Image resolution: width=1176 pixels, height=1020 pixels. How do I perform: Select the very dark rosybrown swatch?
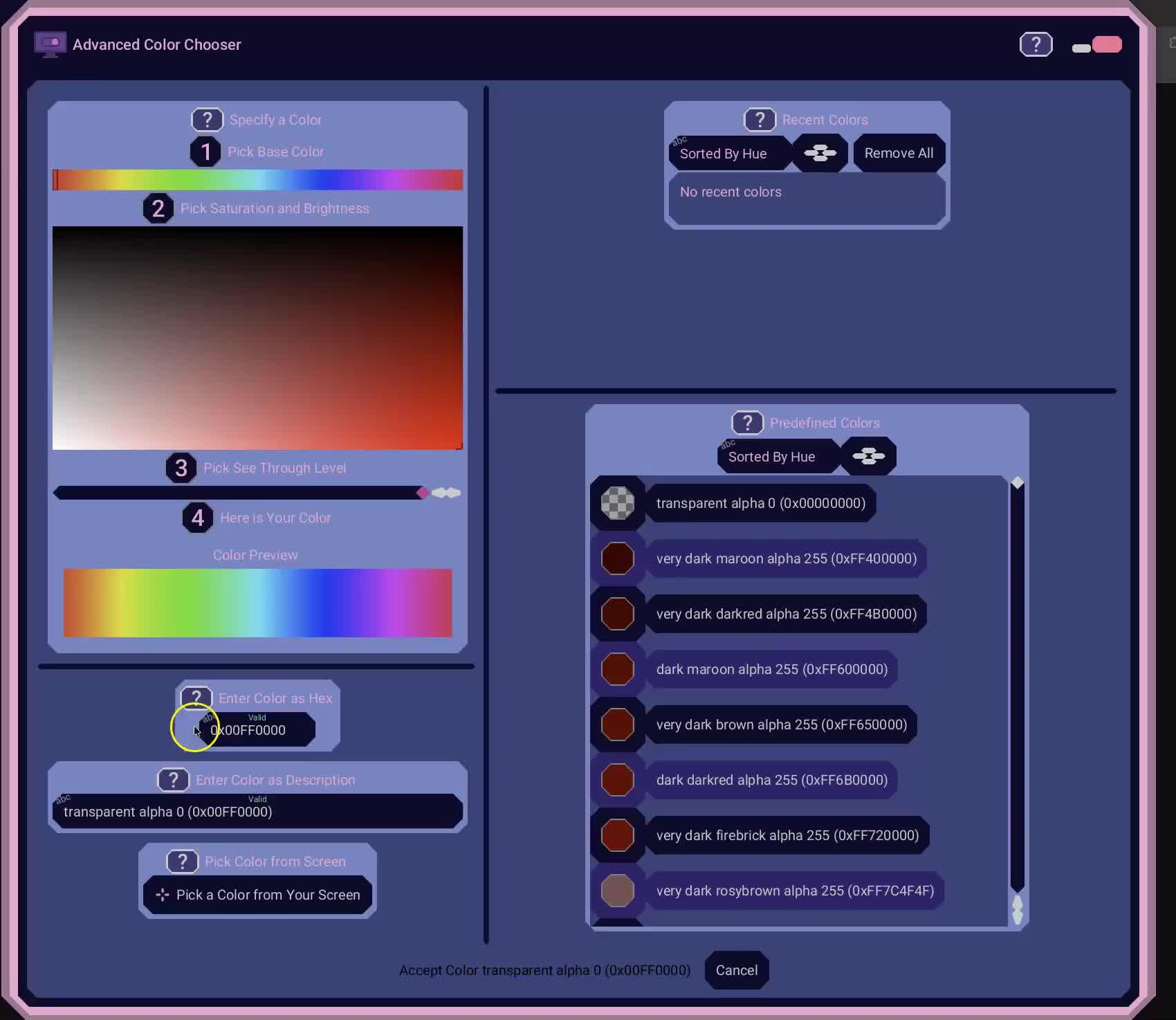pyautogui.click(x=618, y=891)
